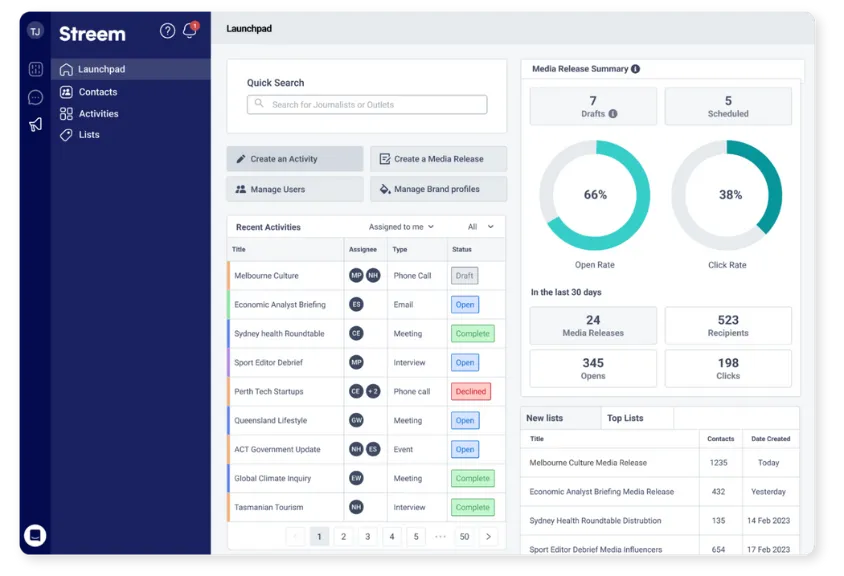Go to page 2 of Recent Activities
Viewport: 844px width, 576px height.
(343, 537)
